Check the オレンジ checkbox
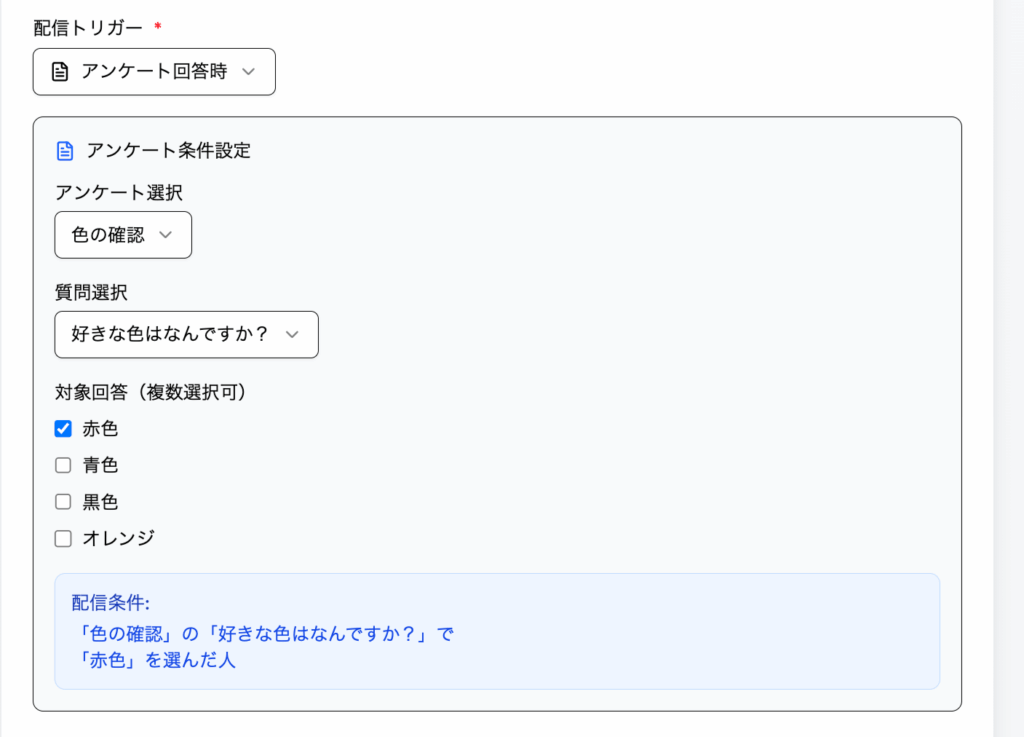 click(63, 539)
